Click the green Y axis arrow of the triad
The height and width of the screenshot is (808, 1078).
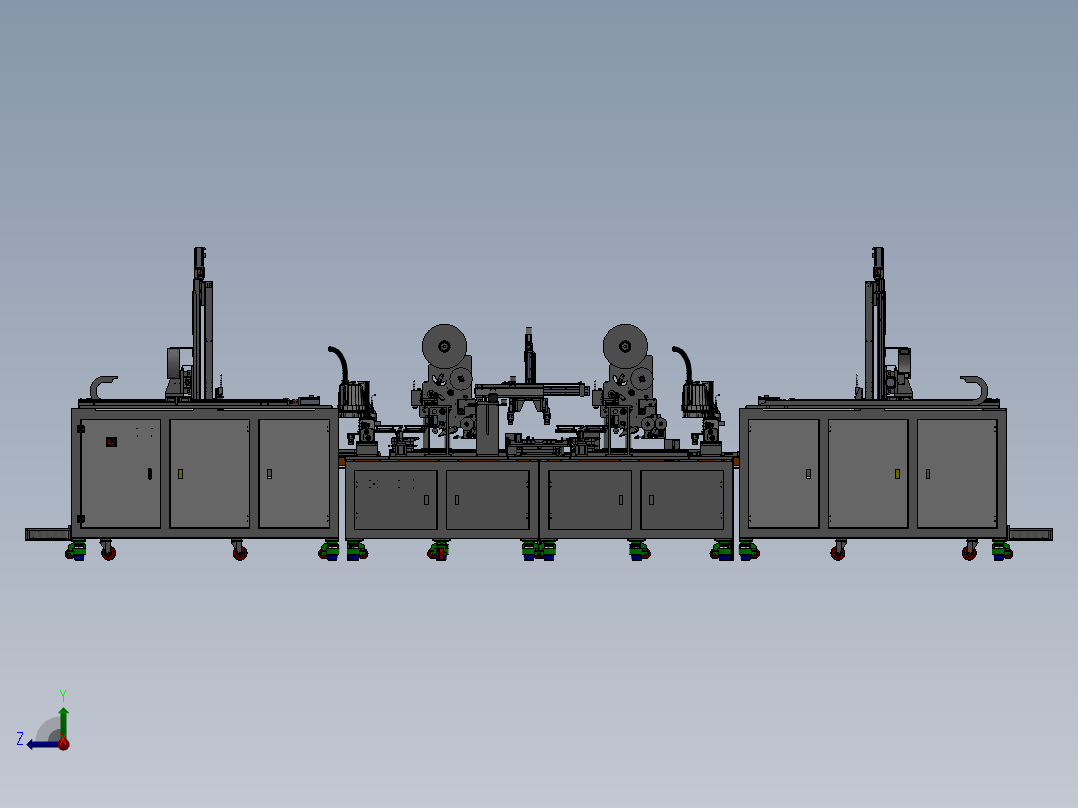63,721
